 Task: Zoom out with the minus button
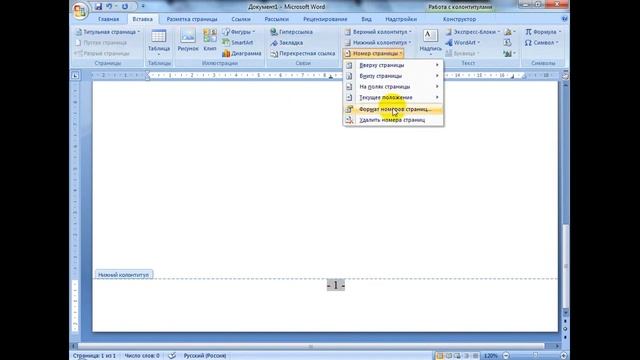click(x=506, y=356)
